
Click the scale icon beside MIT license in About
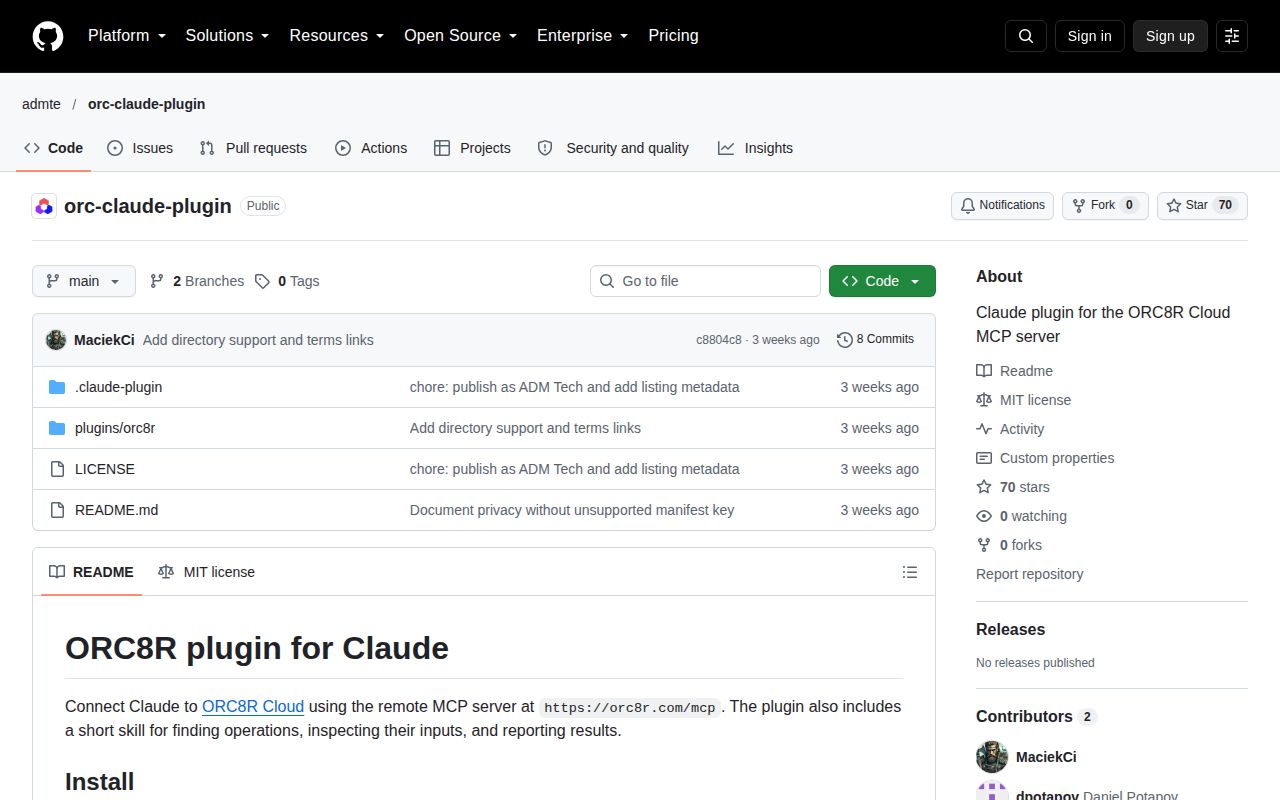(x=984, y=400)
